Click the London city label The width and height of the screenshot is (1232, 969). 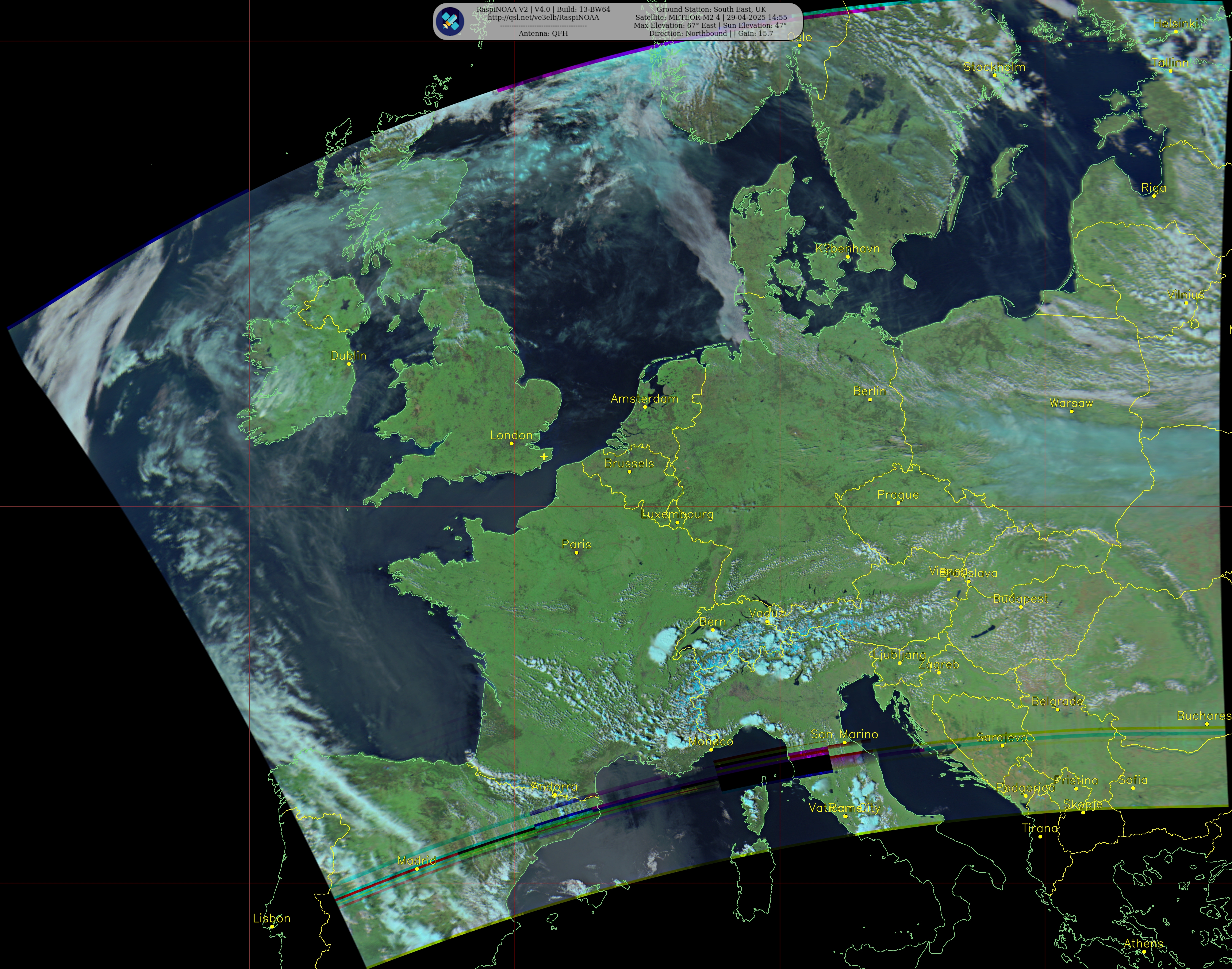511,435
